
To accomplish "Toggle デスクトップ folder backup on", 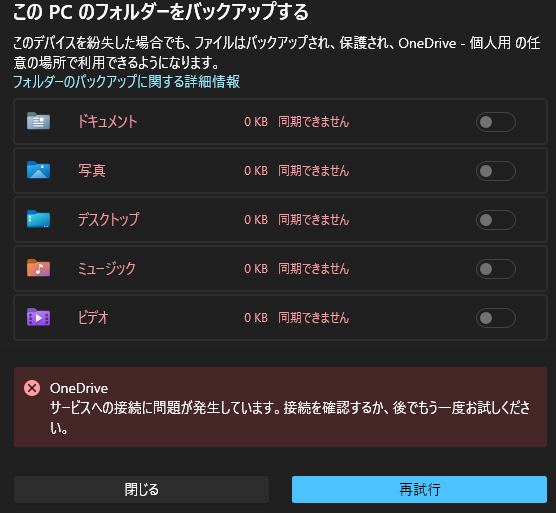I will pos(495,220).
